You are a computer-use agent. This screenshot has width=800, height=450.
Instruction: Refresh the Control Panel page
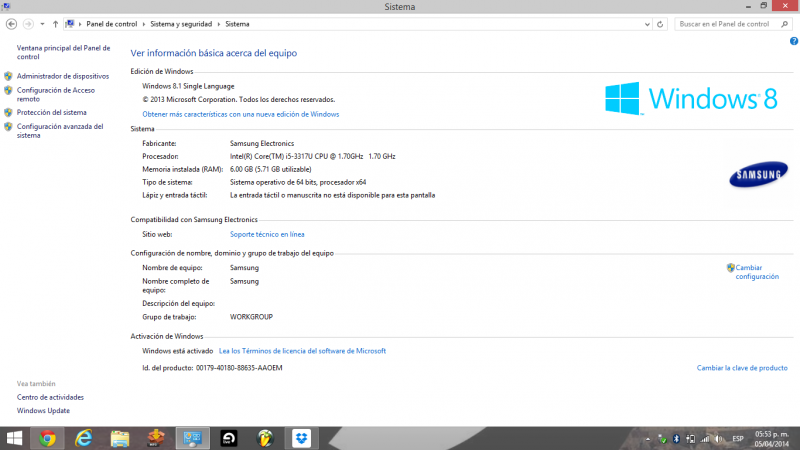click(660, 24)
